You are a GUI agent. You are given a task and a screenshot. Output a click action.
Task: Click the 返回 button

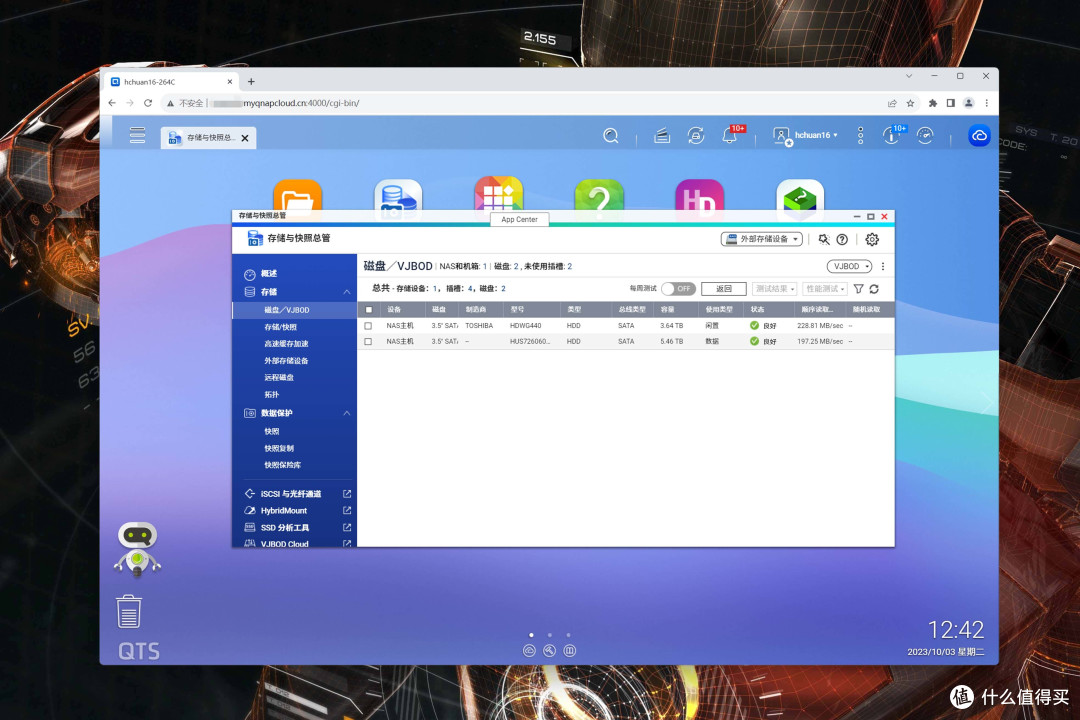point(724,289)
